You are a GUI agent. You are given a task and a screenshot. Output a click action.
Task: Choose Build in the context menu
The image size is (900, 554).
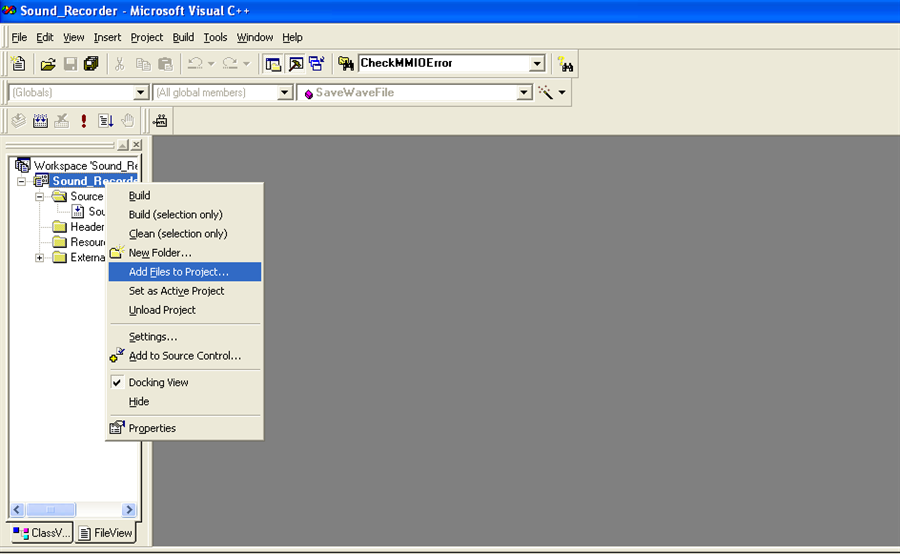pyautogui.click(x=185, y=196)
